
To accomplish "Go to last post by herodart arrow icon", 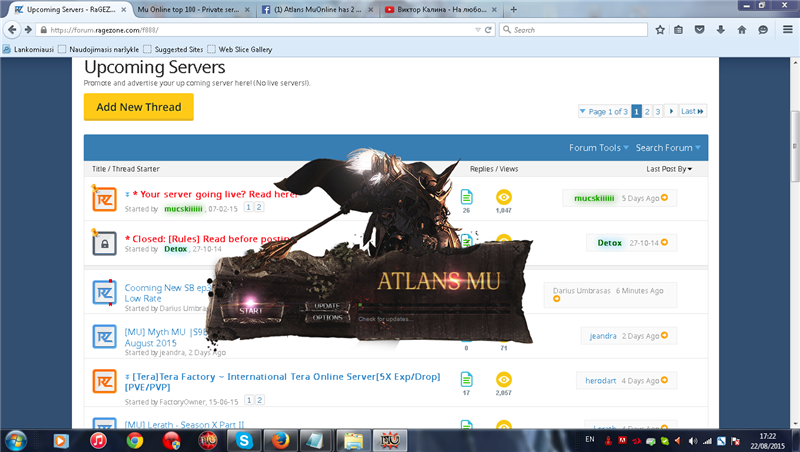I will tap(664, 380).
